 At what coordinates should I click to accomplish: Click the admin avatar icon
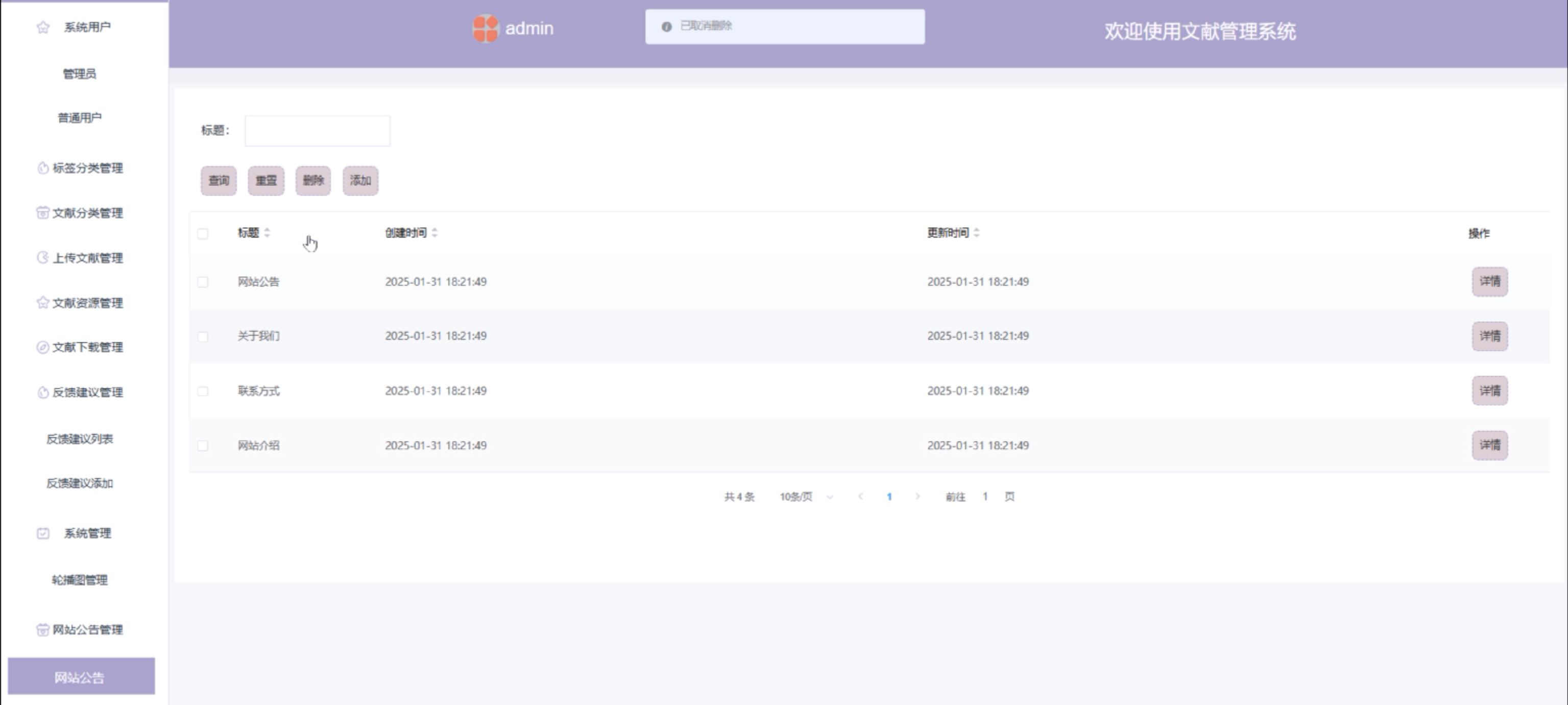[x=485, y=28]
